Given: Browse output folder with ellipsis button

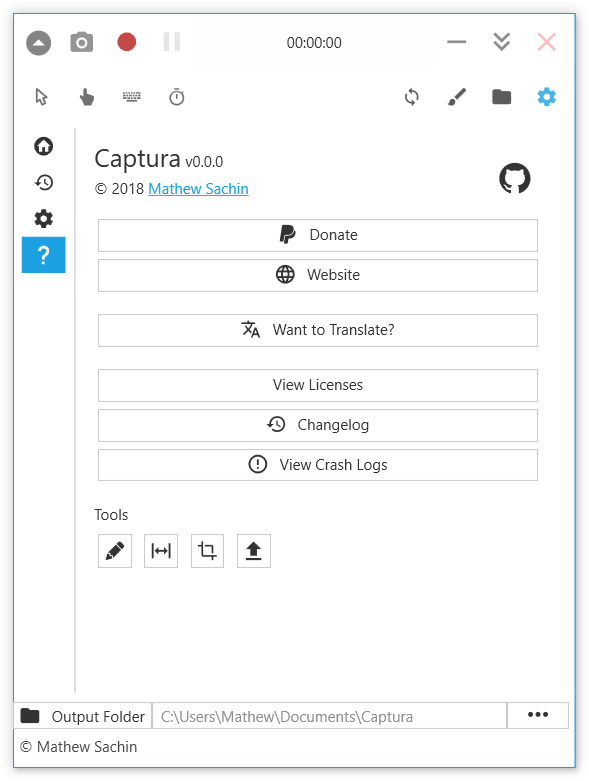Looking at the screenshot, I should [538, 715].
